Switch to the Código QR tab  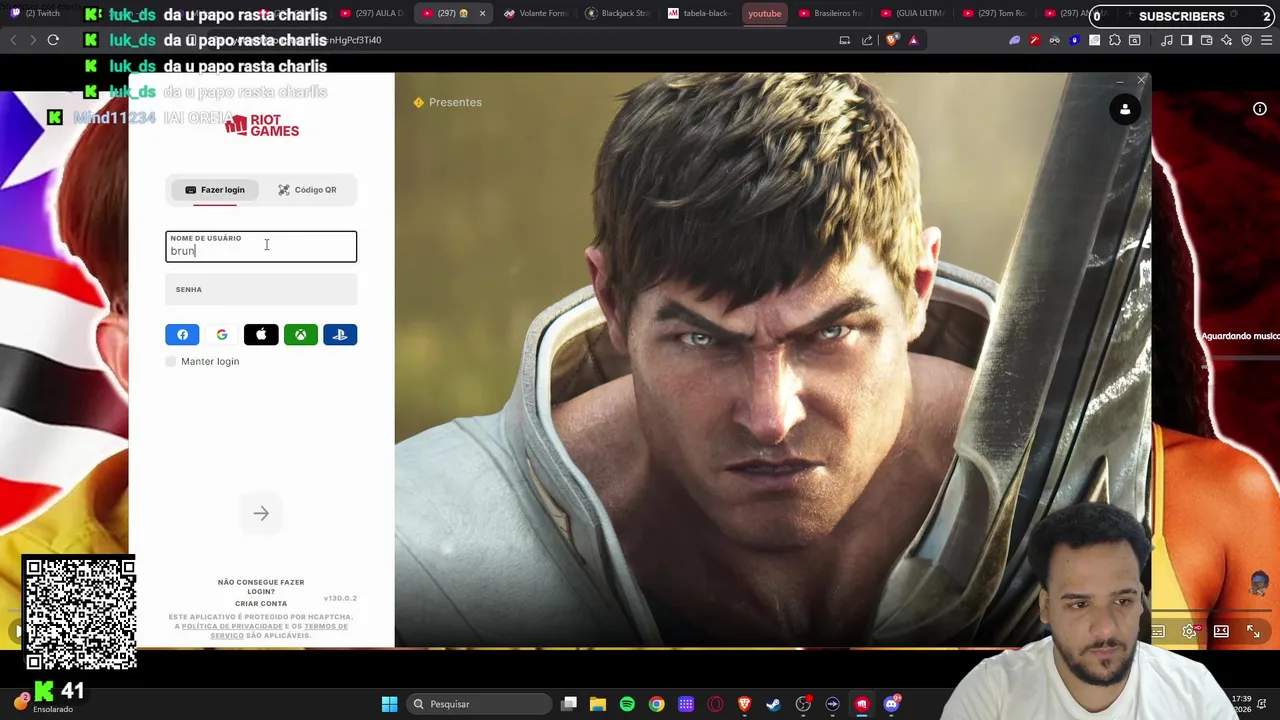click(x=307, y=190)
